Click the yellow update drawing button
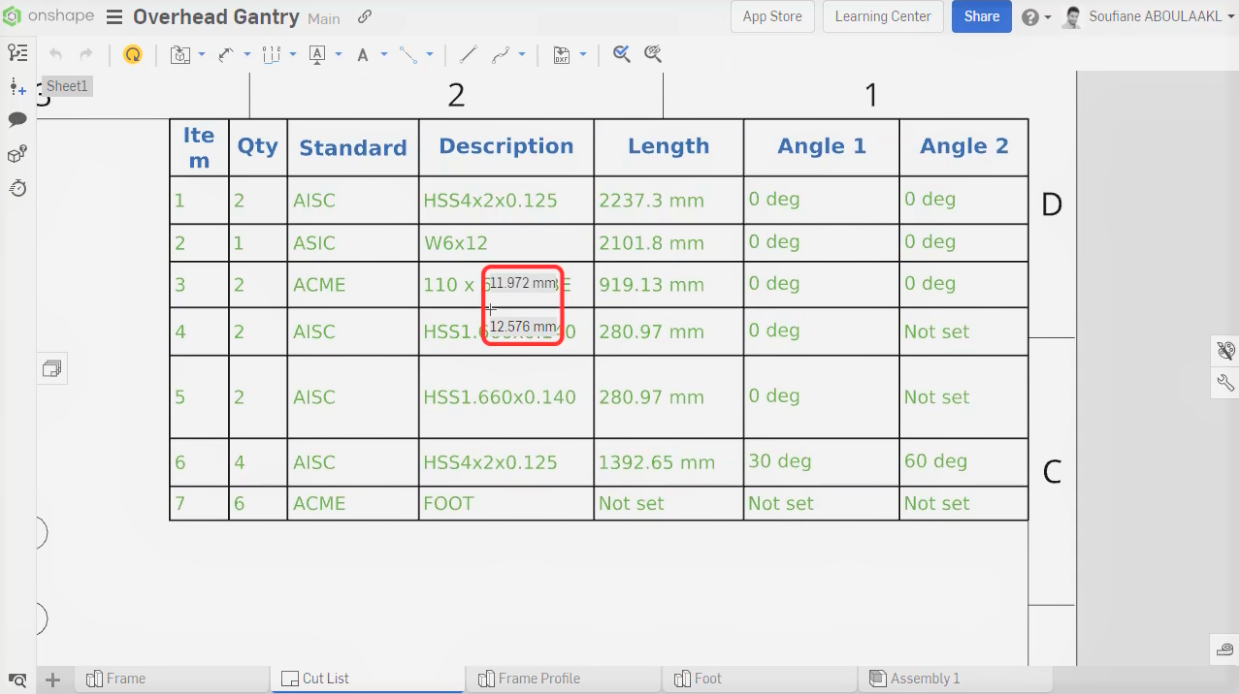 tap(132, 55)
